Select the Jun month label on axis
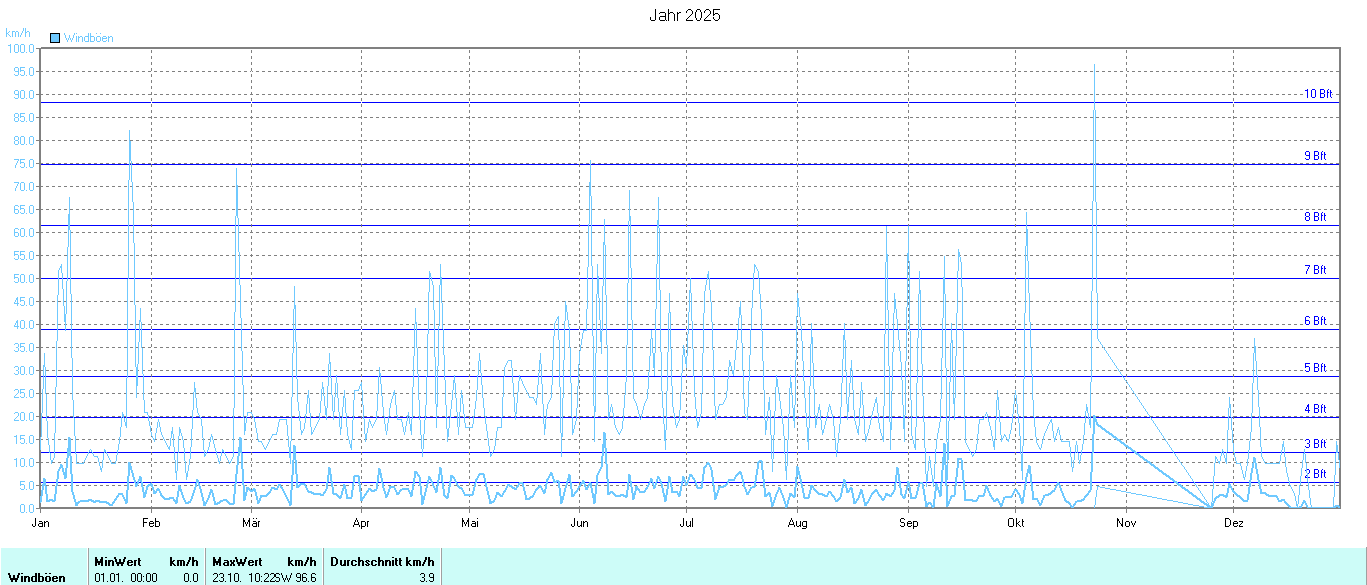 click(579, 522)
